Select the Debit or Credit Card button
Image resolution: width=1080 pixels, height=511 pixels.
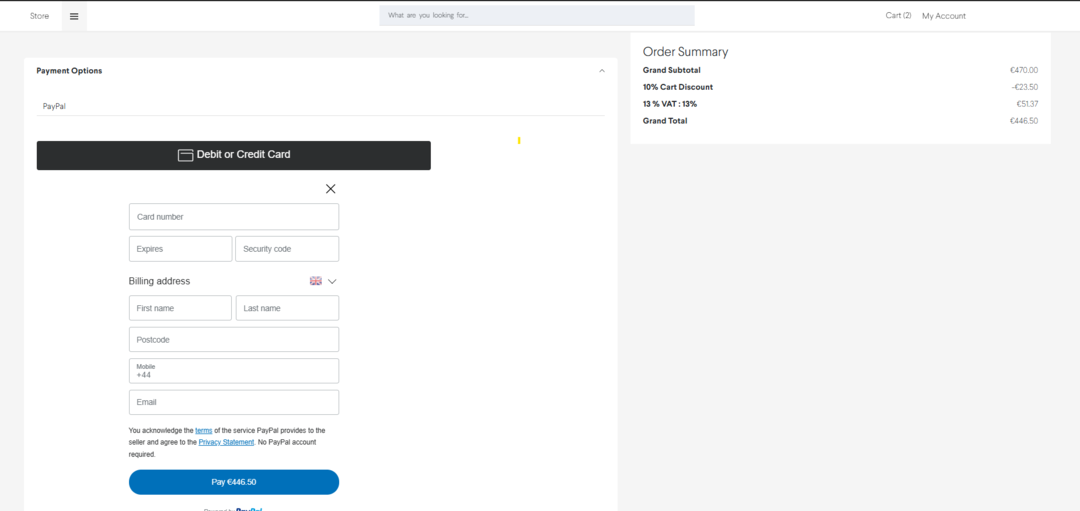pos(233,155)
